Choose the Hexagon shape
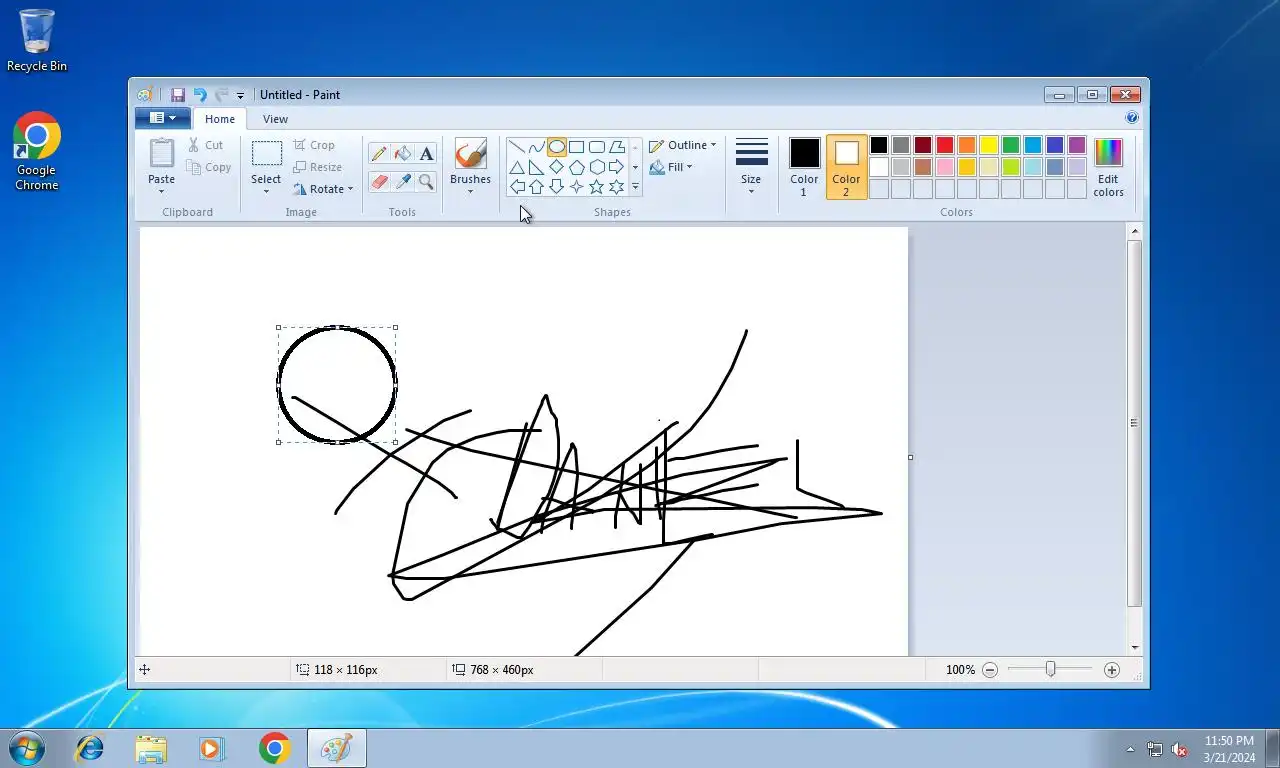This screenshot has width=1280, height=768. tap(597, 167)
